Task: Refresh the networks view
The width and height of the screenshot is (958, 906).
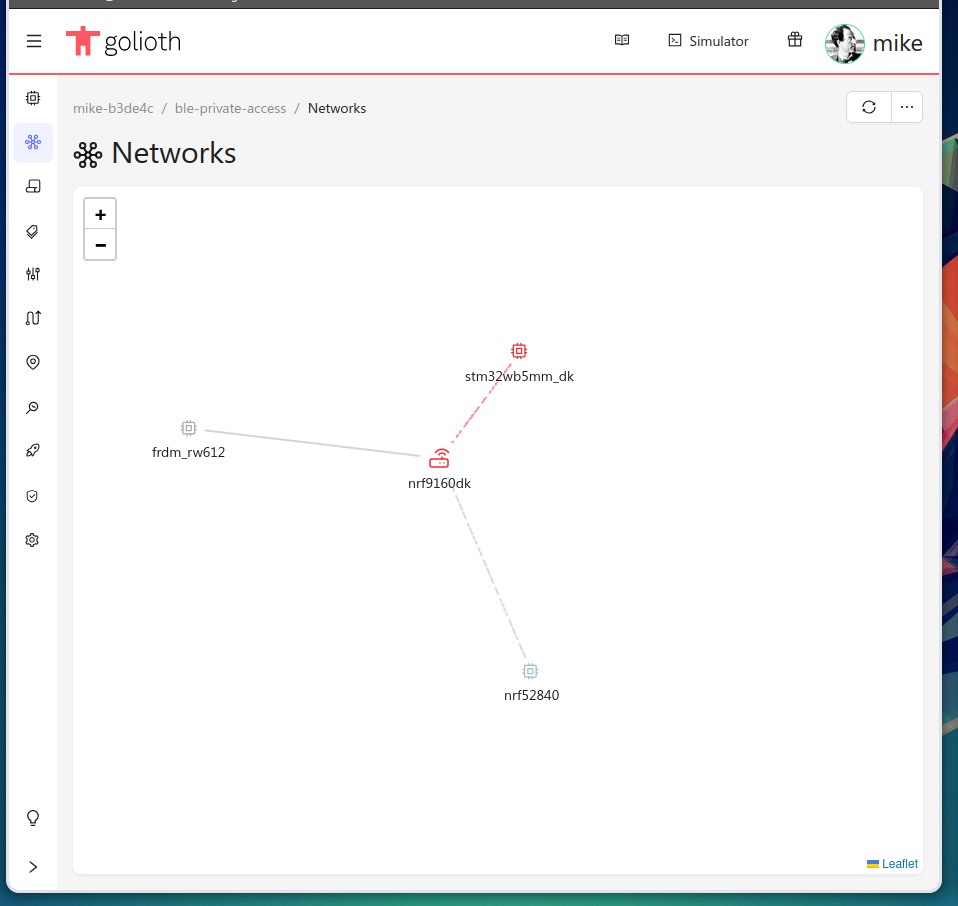Action: pyautogui.click(x=868, y=107)
